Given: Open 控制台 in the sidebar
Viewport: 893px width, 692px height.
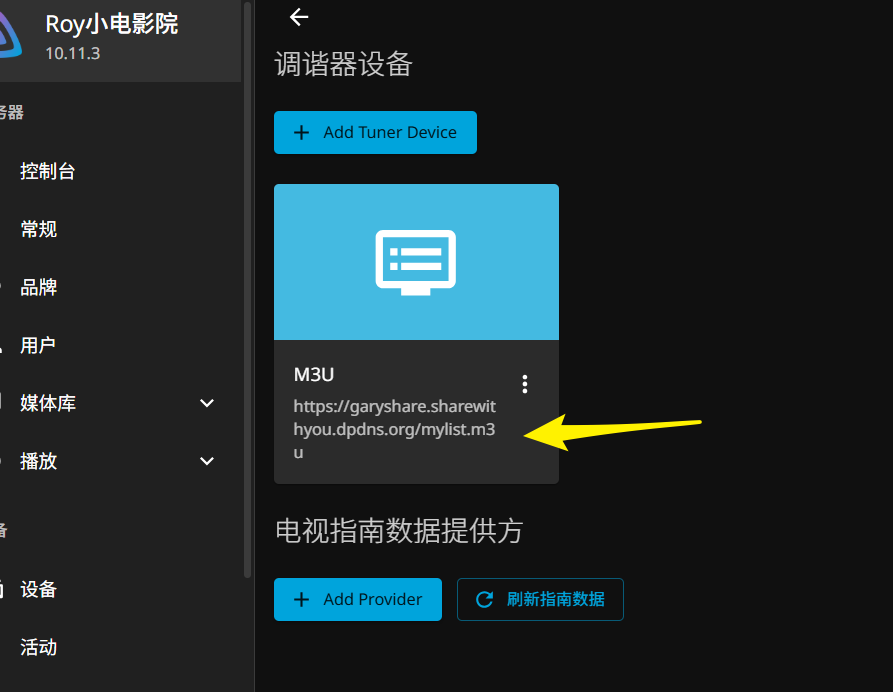Looking at the screenshot, I should 48,171.
